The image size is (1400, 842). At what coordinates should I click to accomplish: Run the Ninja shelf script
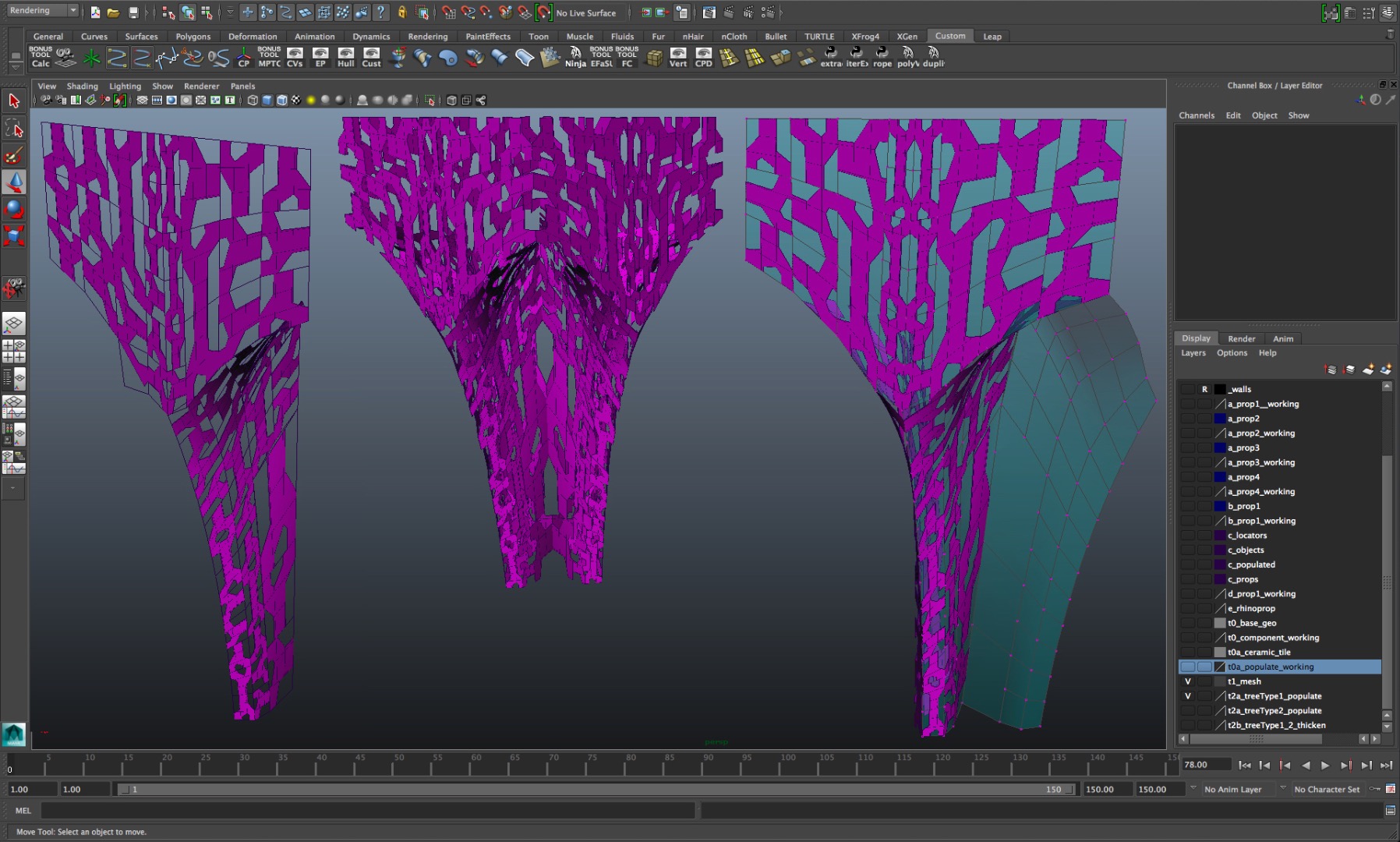(575, 57)
